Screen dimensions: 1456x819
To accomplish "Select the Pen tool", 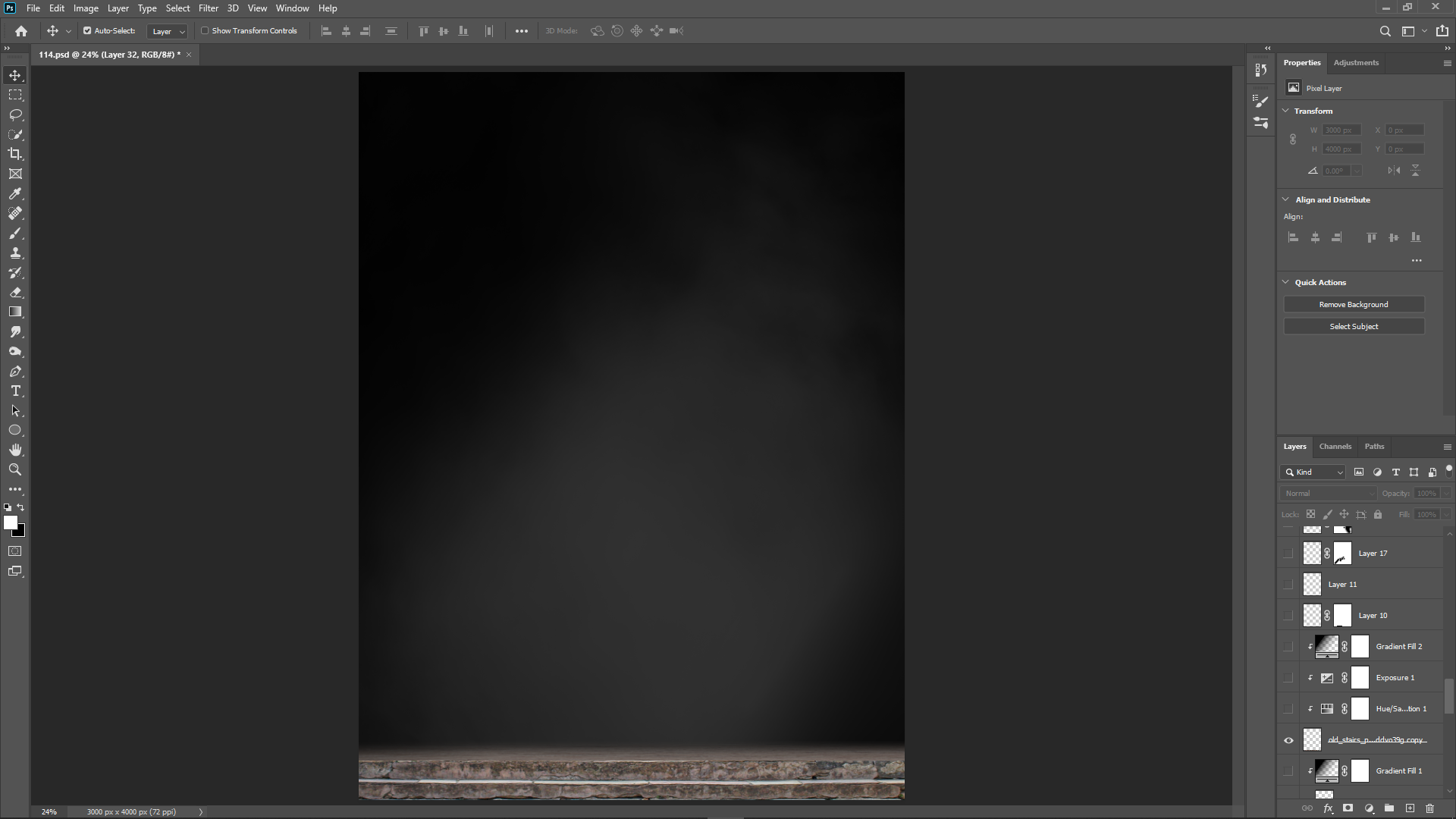I will (x=15, y=371).
